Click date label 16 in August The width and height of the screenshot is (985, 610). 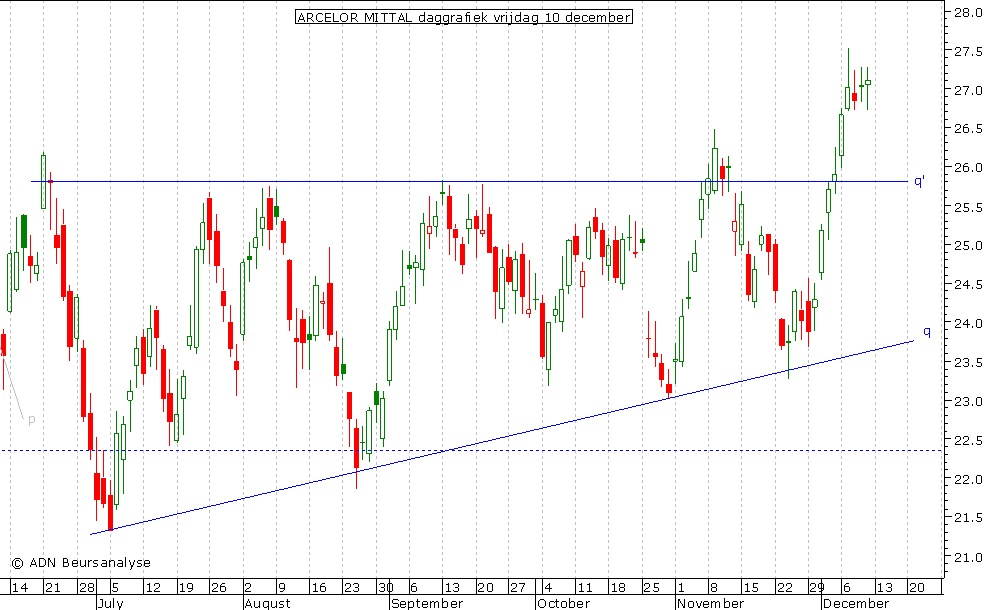319,587
